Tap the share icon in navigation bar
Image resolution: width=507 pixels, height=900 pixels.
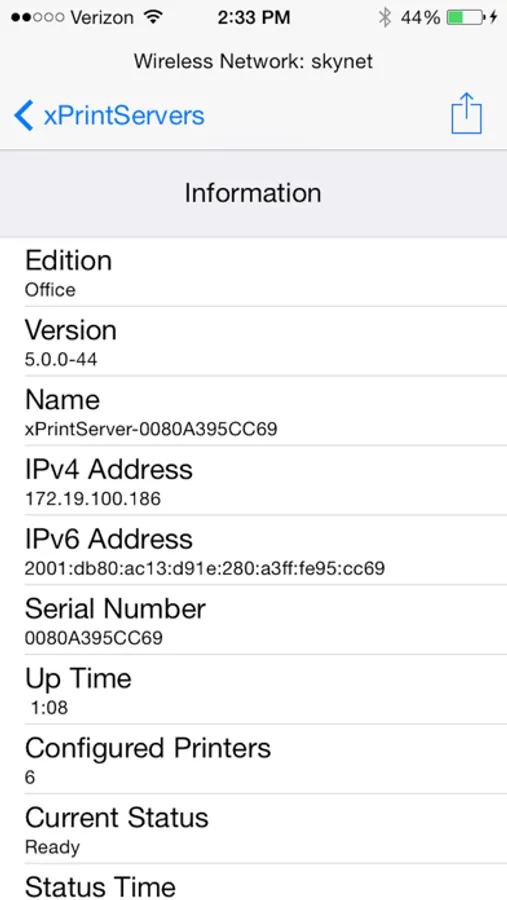coord(466,113)
